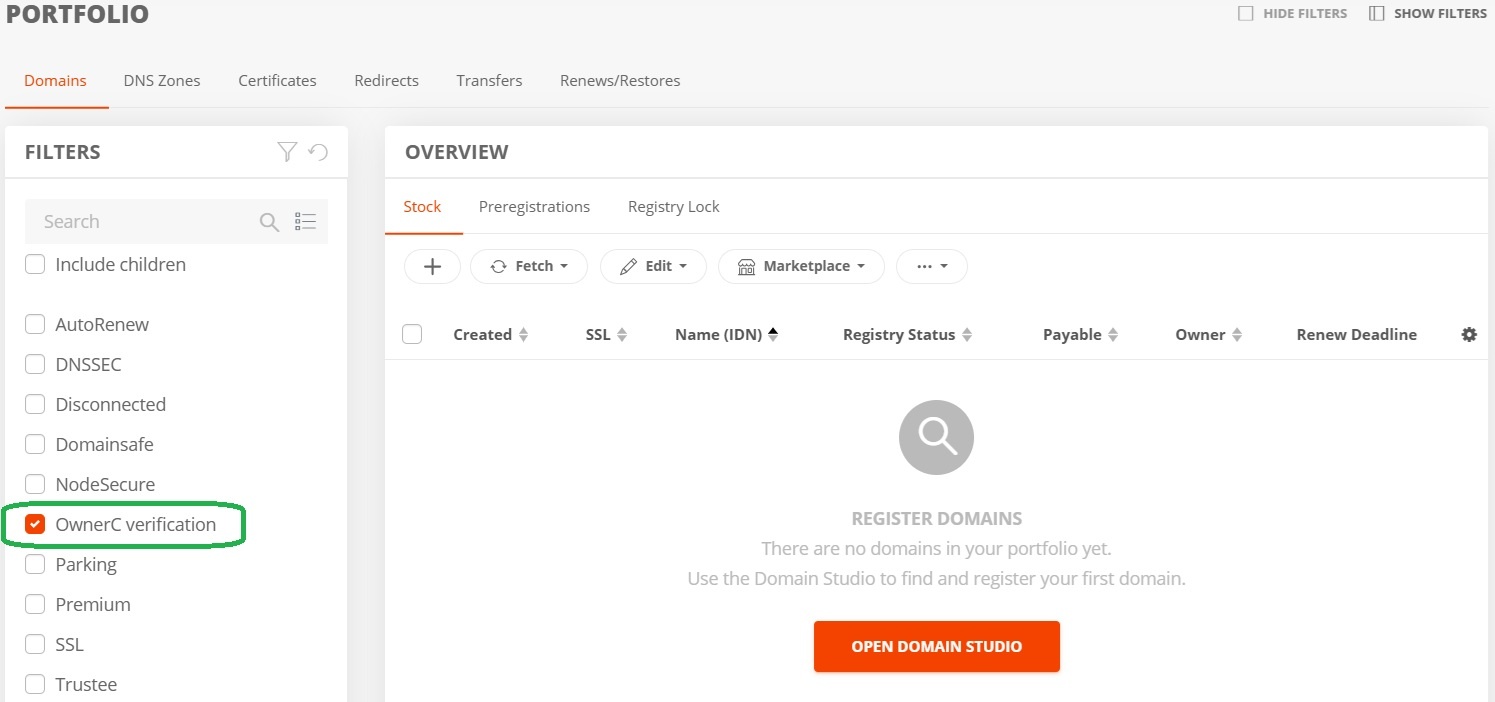Check the Domainsafe filter
This screenshot has height=702, width=1495.
pos(35,445)
